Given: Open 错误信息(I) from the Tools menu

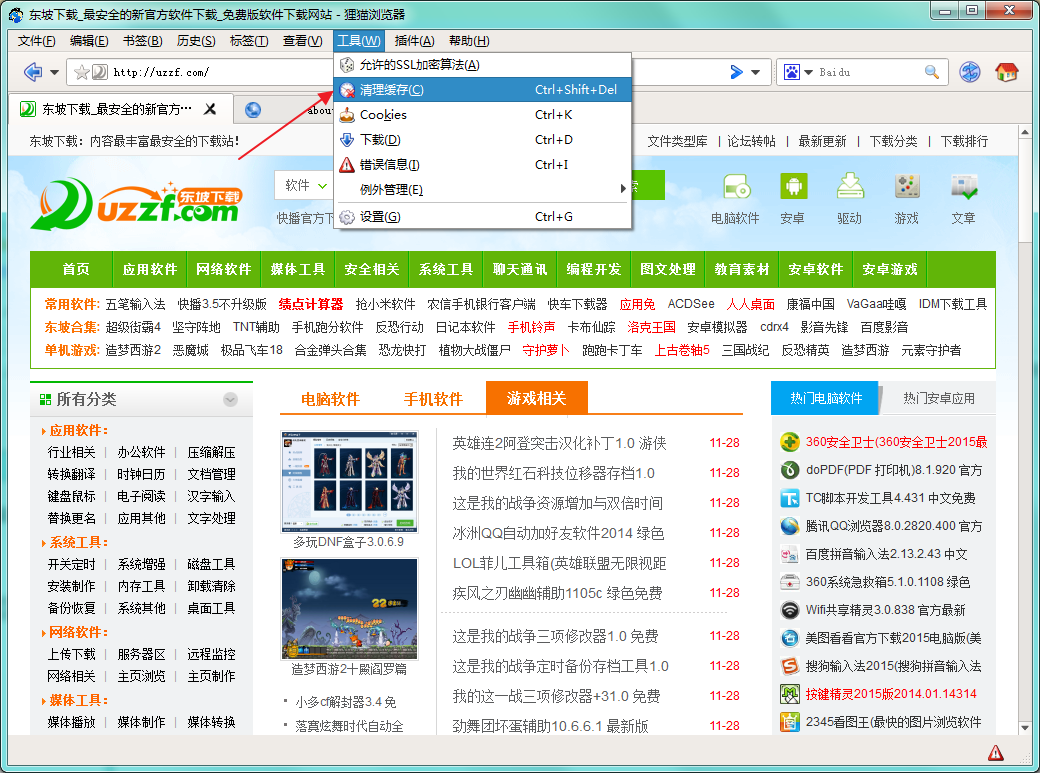Looking at the screenshot, I should pyautogui.click(x=483, y=165).
